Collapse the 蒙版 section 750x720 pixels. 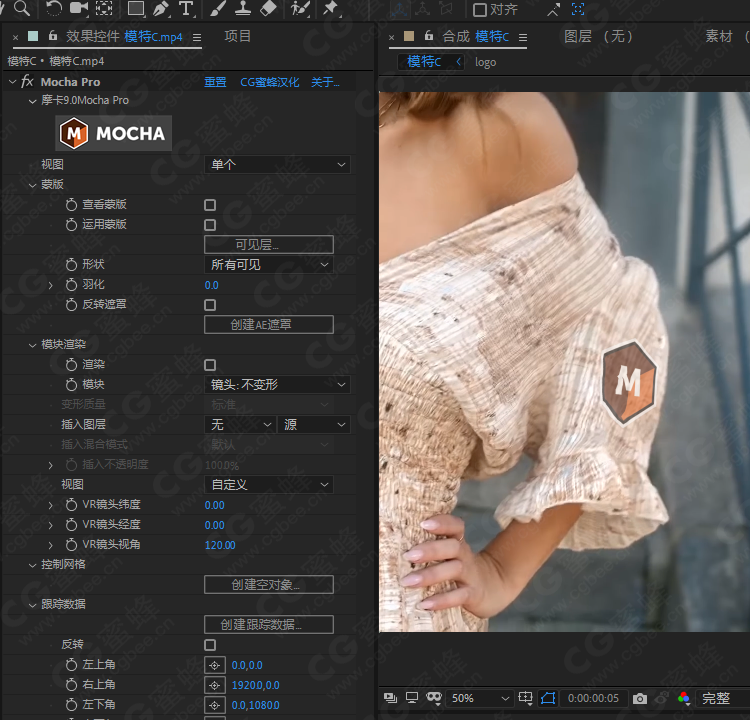(x=33, y=185)
